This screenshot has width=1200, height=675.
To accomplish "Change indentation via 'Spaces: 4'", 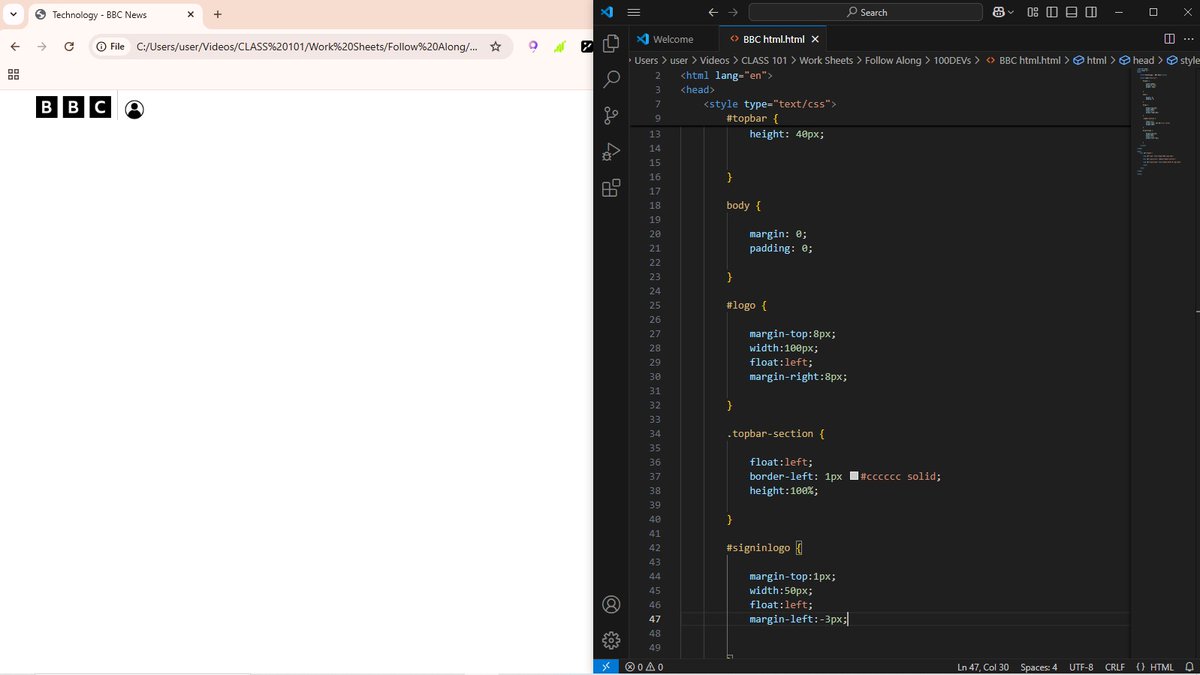I will [x=1039, y=667].
